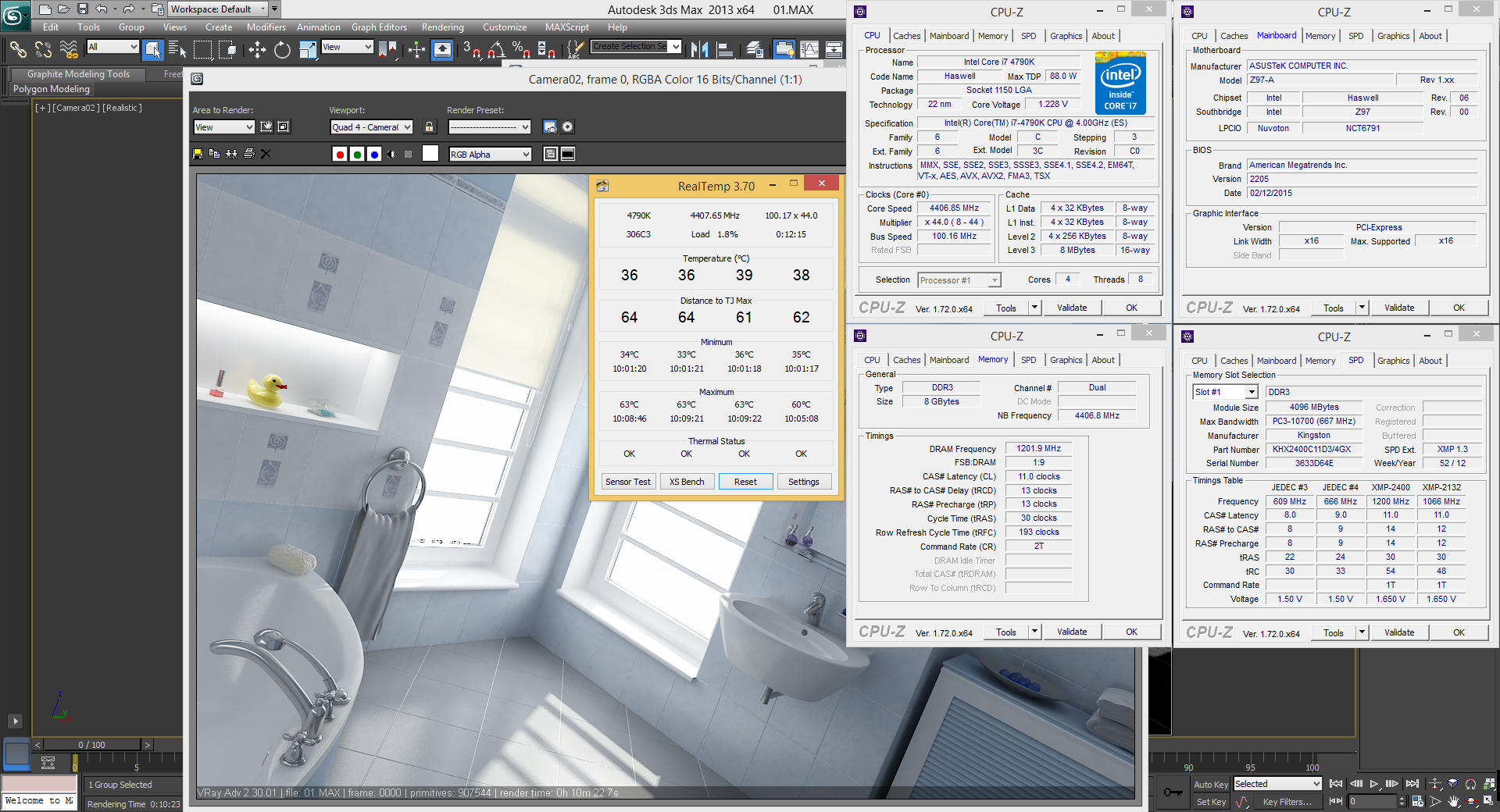Screen dimensions: 1500x812
Task: Click the Reset button in RealTemp
Action: pyautogui.click(x=745, y=482)
